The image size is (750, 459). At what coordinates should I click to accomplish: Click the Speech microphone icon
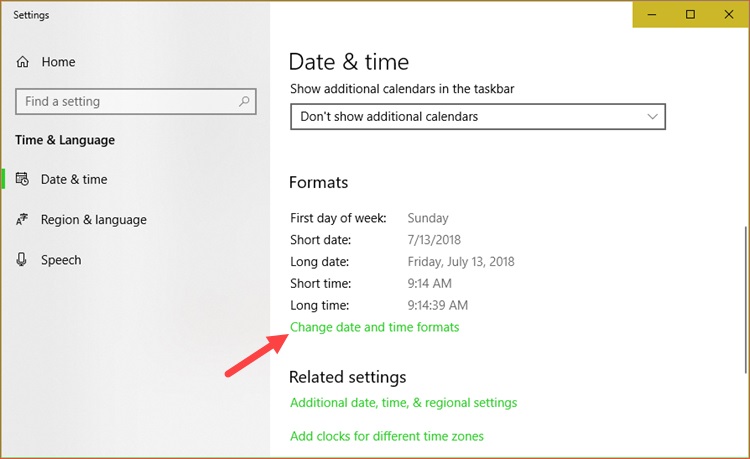pyautogui.click(x=23, y=260)
